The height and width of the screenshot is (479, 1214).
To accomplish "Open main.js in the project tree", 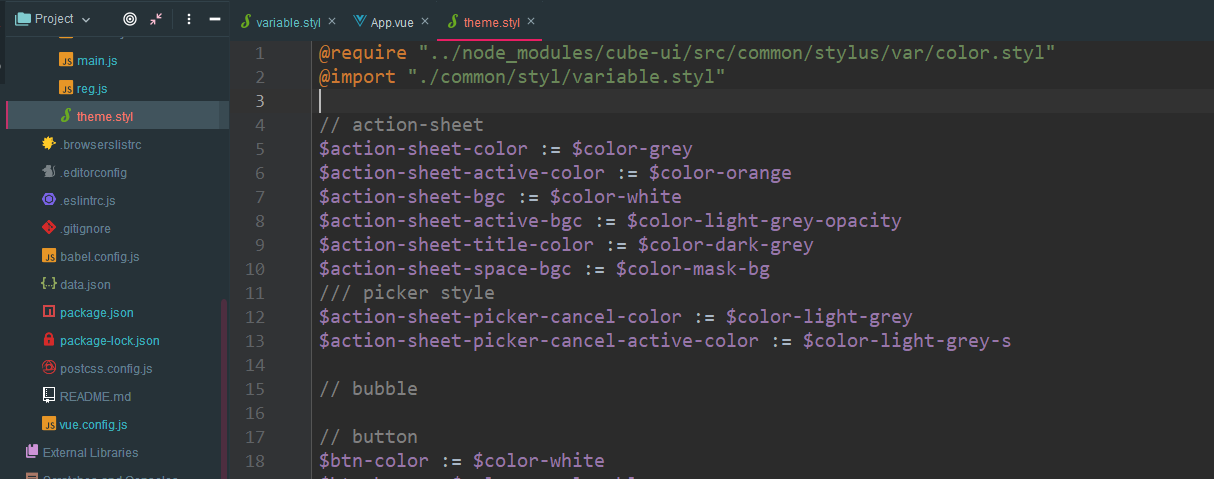I will click(97, 61).
